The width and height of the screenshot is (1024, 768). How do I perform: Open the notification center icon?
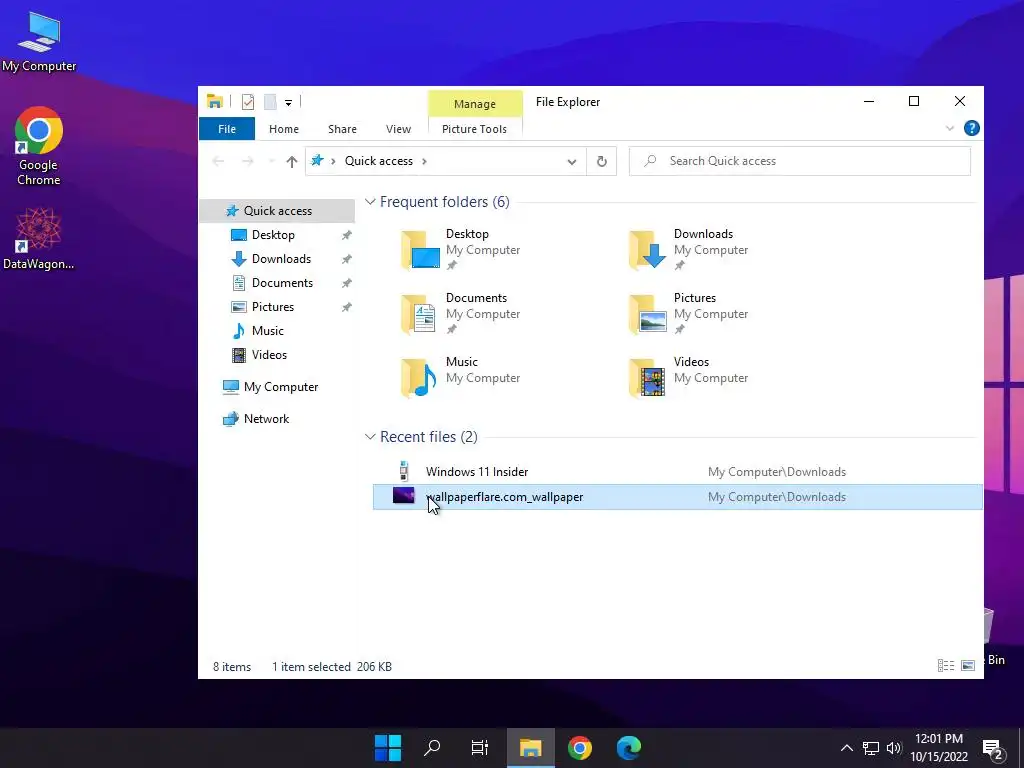coord(993,750)
